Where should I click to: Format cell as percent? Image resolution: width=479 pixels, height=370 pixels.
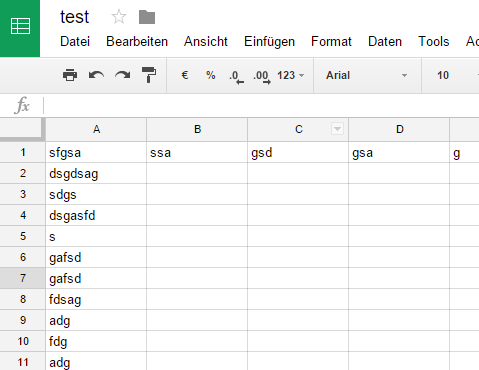(x=211, y=75)
